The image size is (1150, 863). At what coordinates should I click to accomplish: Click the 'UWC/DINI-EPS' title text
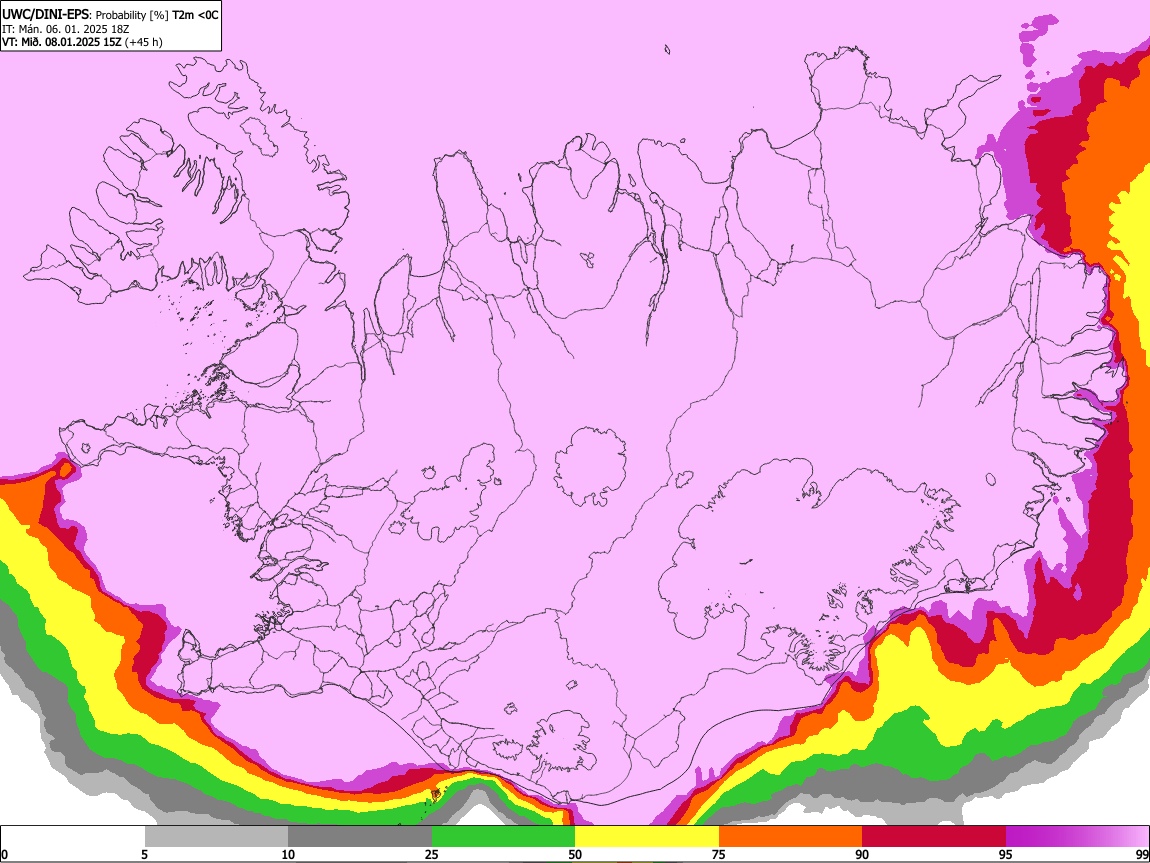45,14
